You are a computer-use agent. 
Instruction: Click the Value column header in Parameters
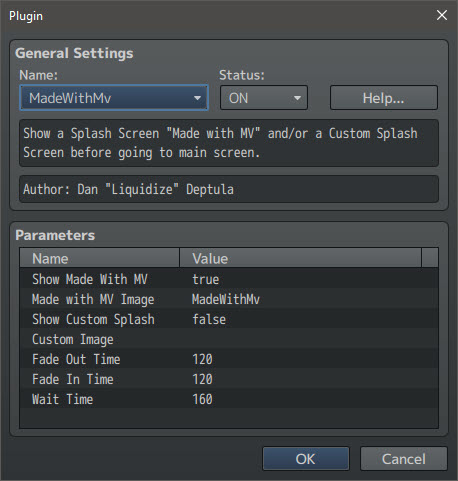301,258
